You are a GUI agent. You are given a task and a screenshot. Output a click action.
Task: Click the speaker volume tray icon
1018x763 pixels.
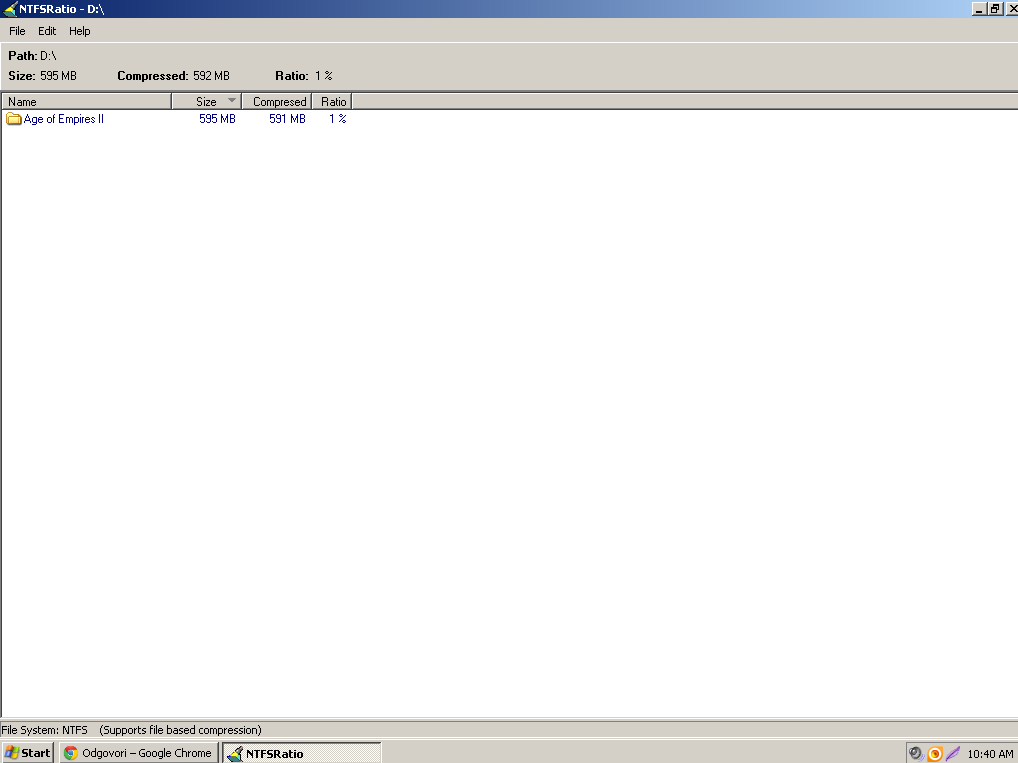(916, 753)
